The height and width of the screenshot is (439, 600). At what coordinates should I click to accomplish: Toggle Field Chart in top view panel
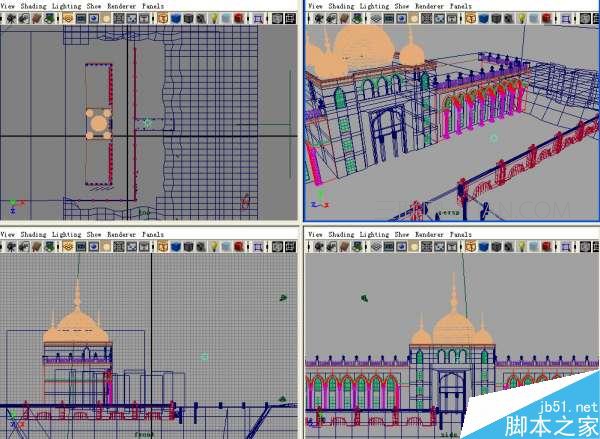point(119,18)
